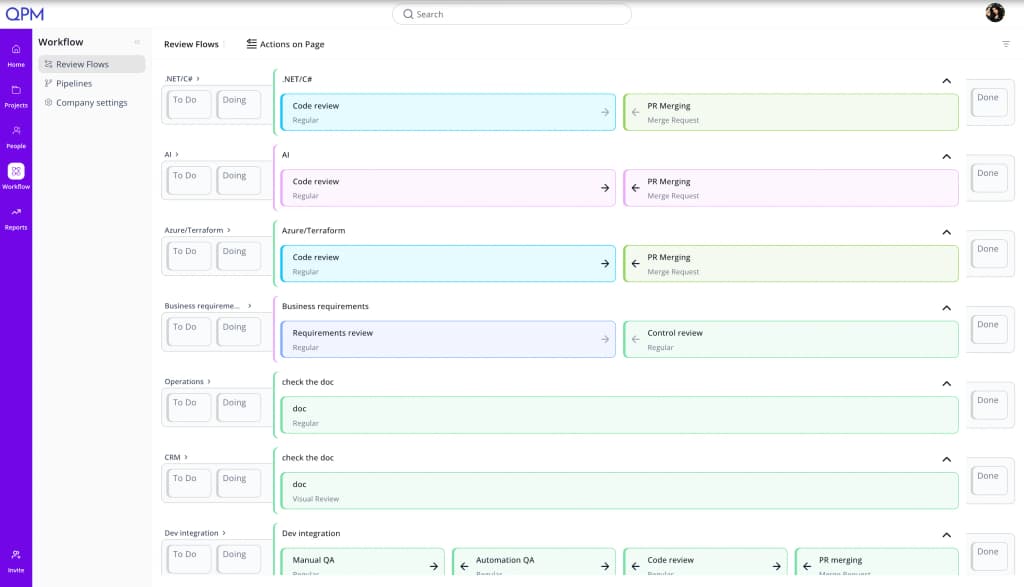1024x587 pixels.
Task: Open the Home icon in sidebar
Action: coord(16,50)
